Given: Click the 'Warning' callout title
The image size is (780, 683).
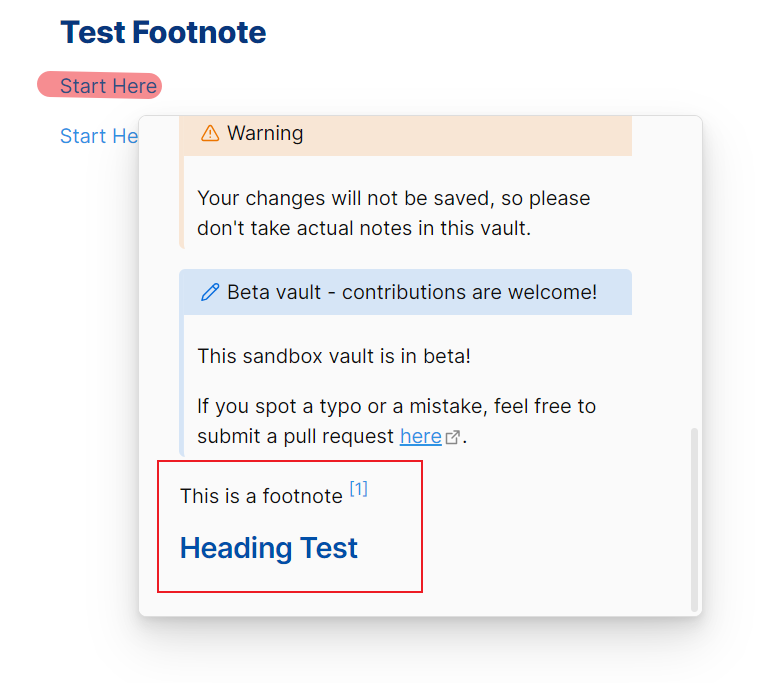Looking at the screenshot, I should point(265,133).
